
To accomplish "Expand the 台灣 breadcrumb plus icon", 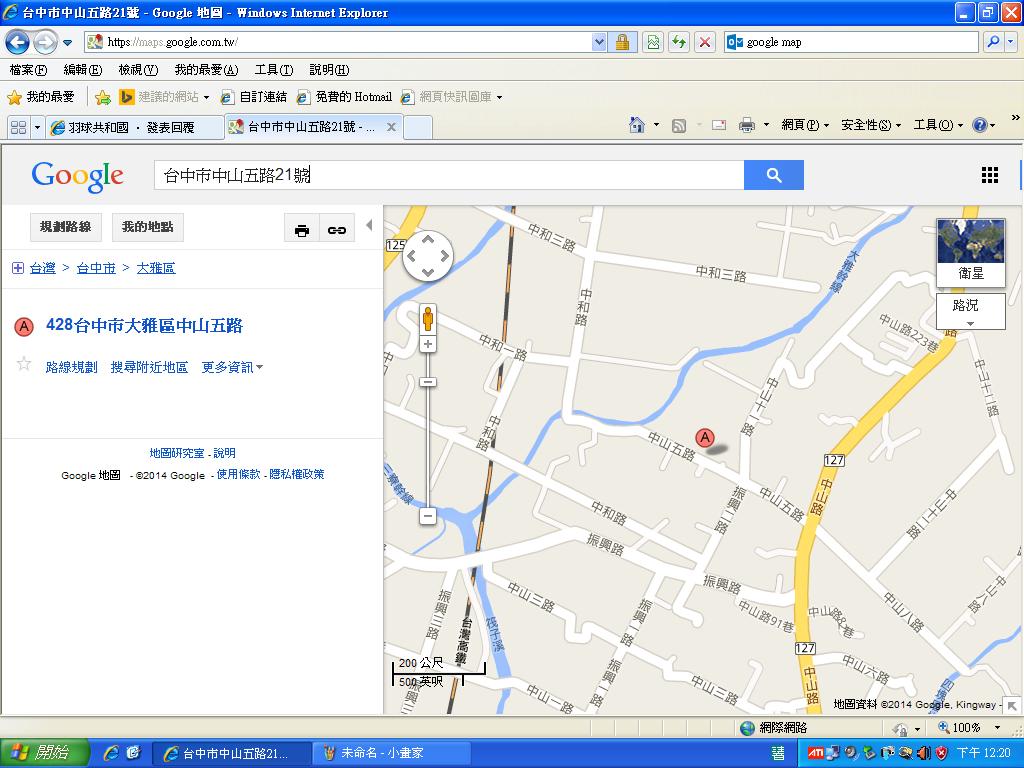I will tap(17, 268).
